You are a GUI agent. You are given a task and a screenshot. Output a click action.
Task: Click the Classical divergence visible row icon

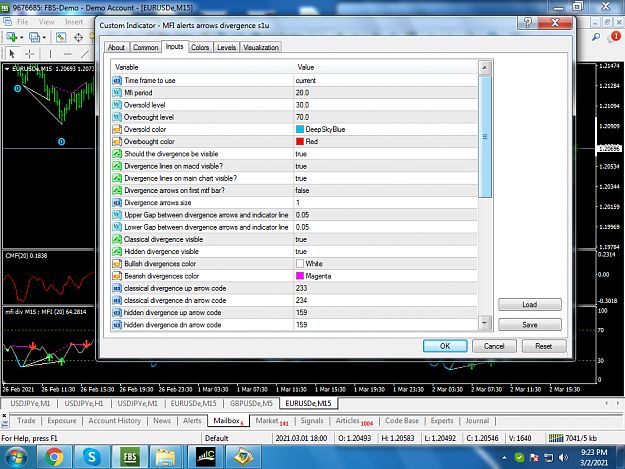pyautogui.click(x=117, y=239)
